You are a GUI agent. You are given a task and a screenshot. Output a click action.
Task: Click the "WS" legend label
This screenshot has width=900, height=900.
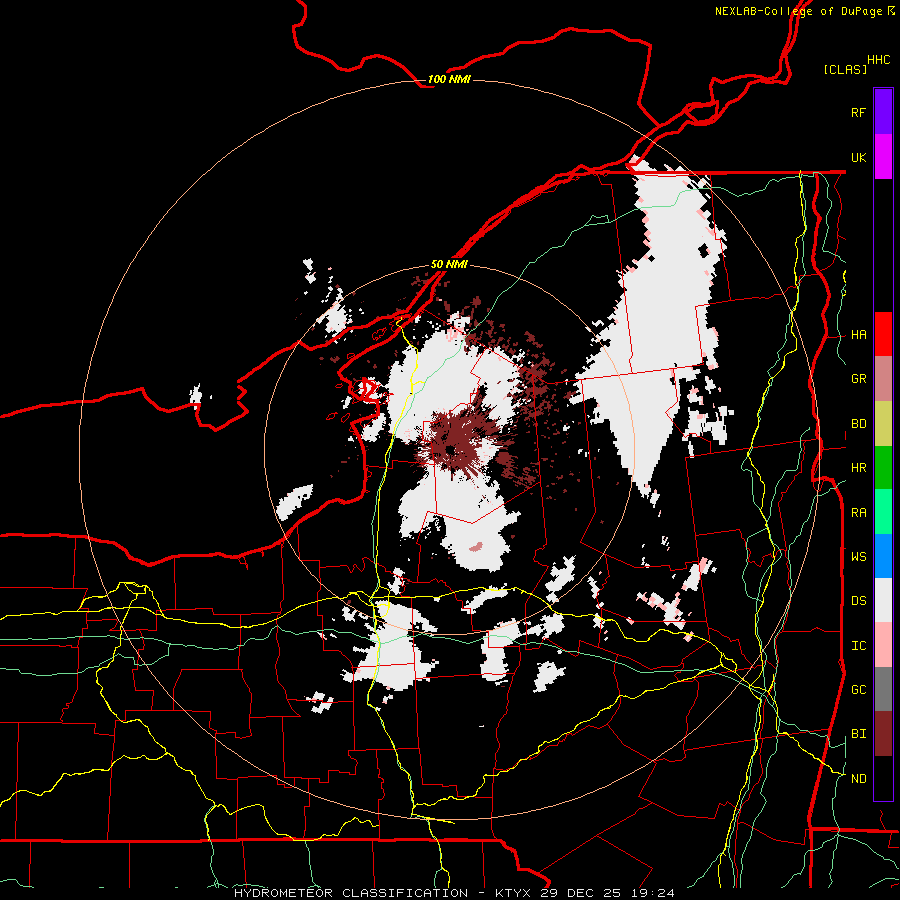[858, 556]
